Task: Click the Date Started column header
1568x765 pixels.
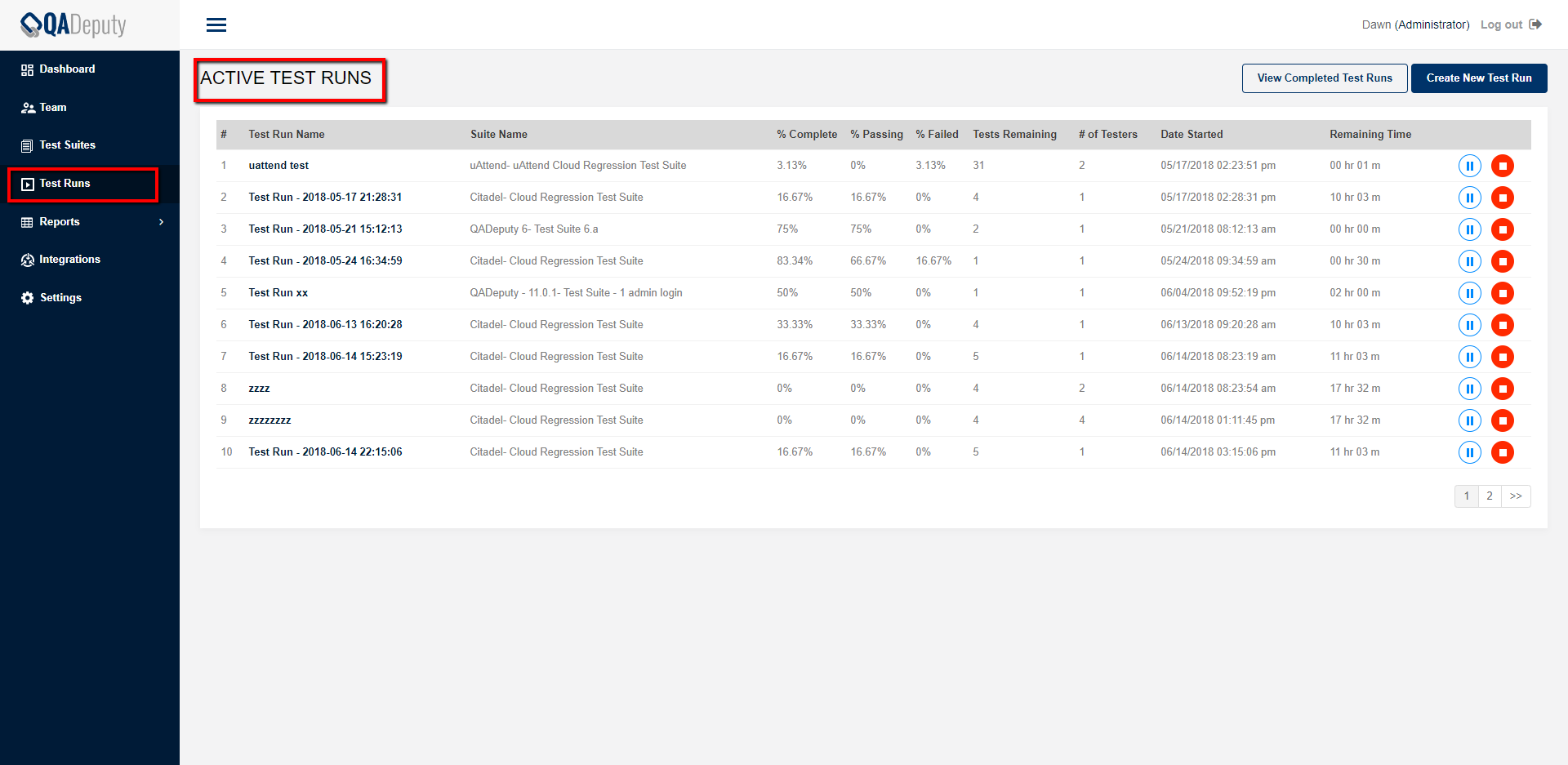Action: 1192,135
